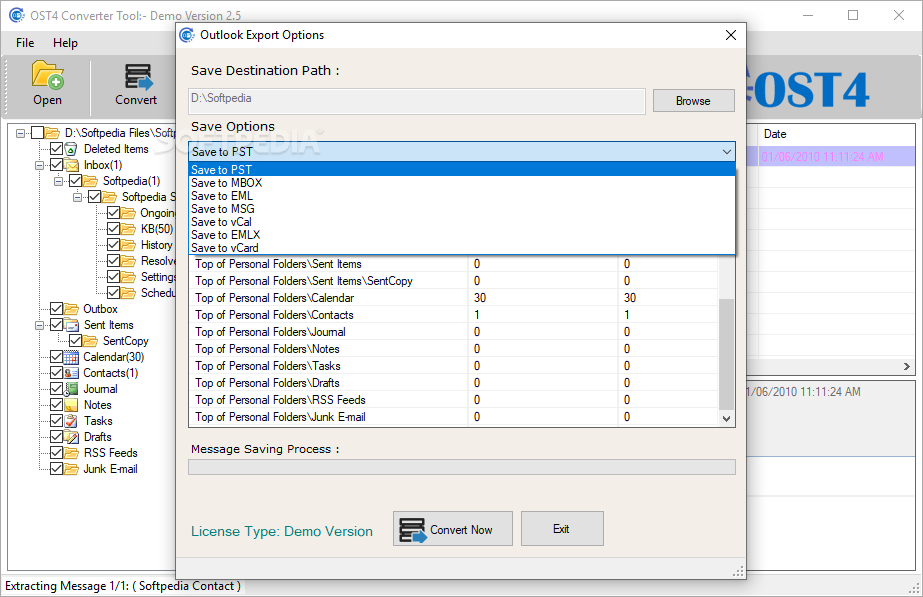This screenshot has height=597, width=923.
Task: Toggle the Calendar(30) checkbox
Action: pyautogui.click(x=57, y=357)
